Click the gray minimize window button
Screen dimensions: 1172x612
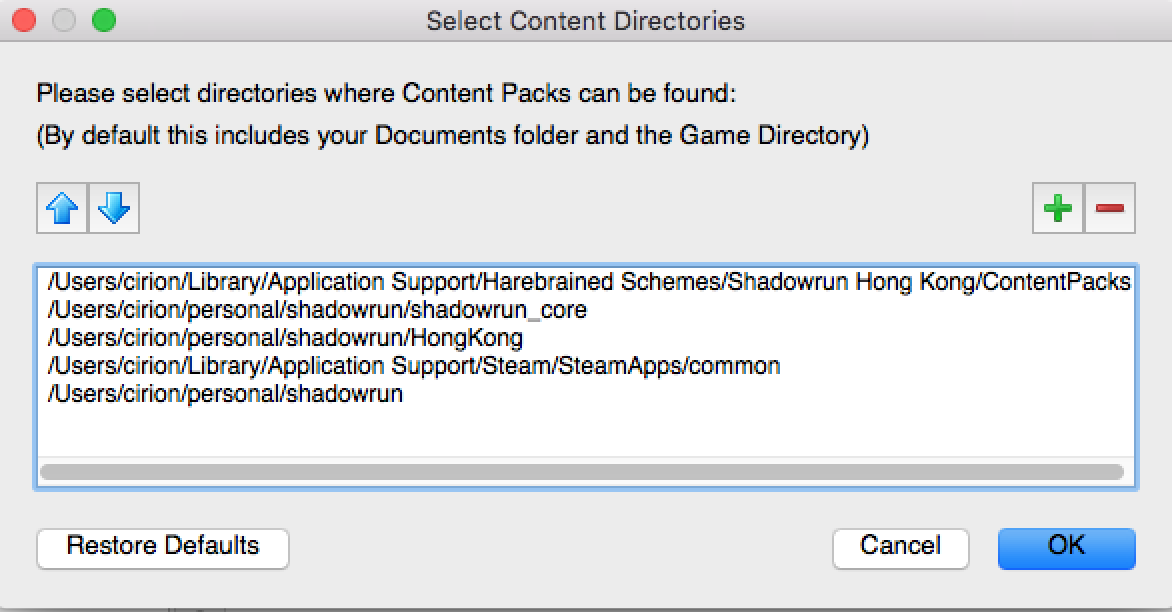tap(65, 20)
